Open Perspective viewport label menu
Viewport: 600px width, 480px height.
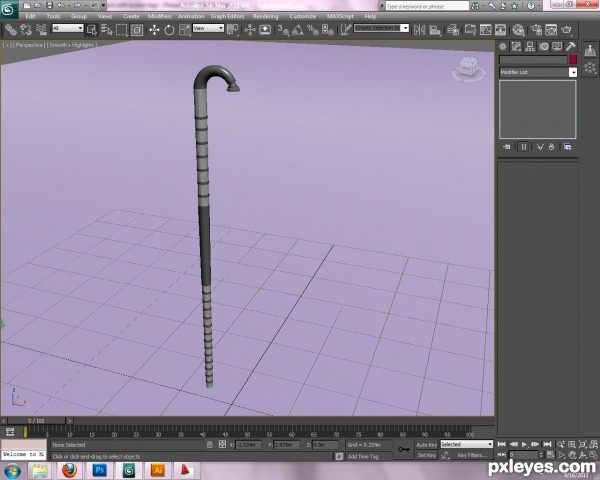pyautogui.click(x=29, y=45)
